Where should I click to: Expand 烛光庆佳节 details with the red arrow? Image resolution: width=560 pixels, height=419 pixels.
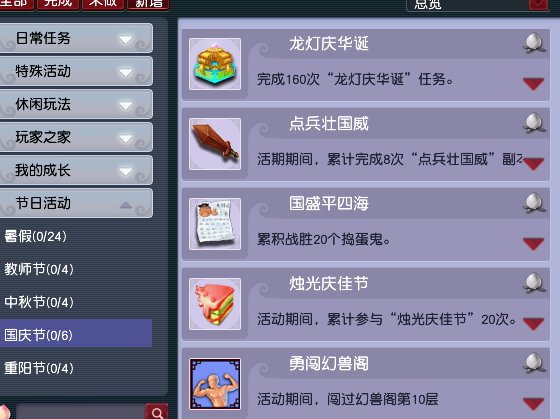point(533,324)
